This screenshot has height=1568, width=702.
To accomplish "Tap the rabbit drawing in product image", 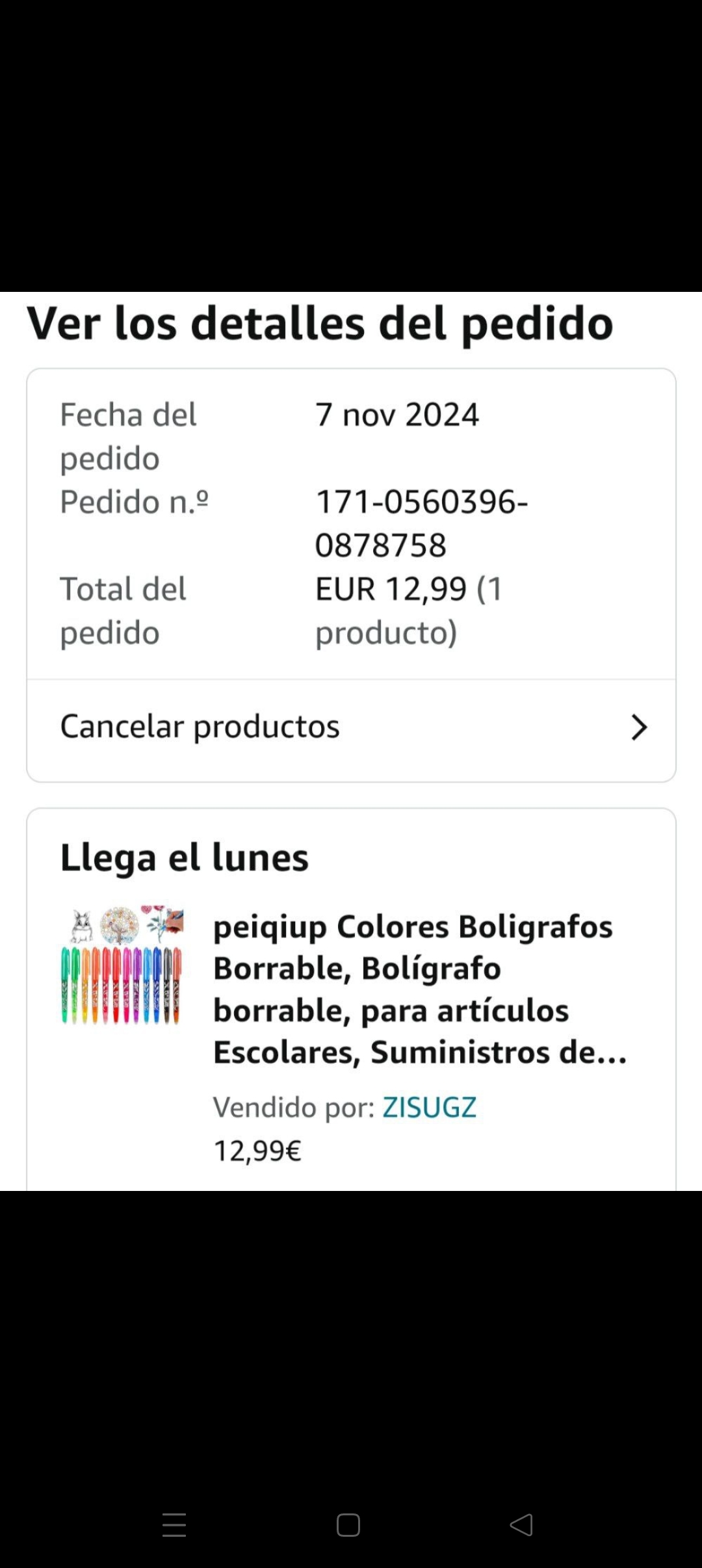I will click(x=81, y=926).
